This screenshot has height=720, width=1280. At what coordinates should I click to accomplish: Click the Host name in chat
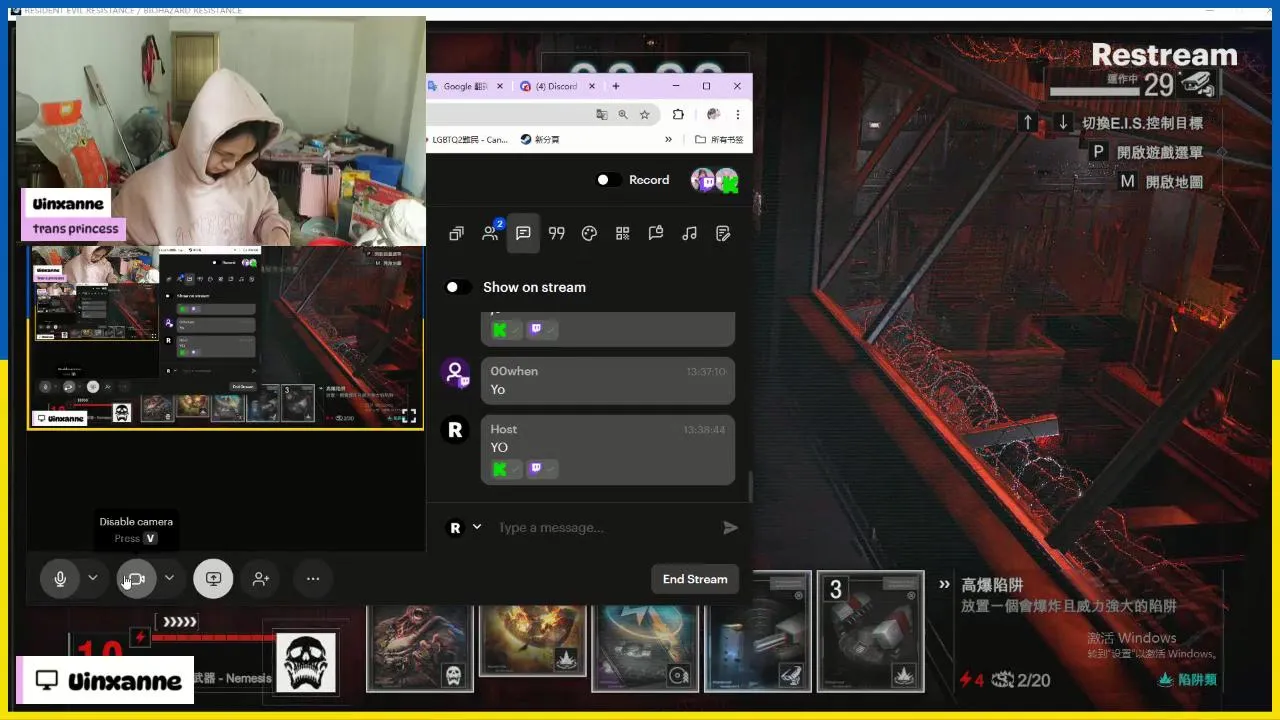click(504, 429)
